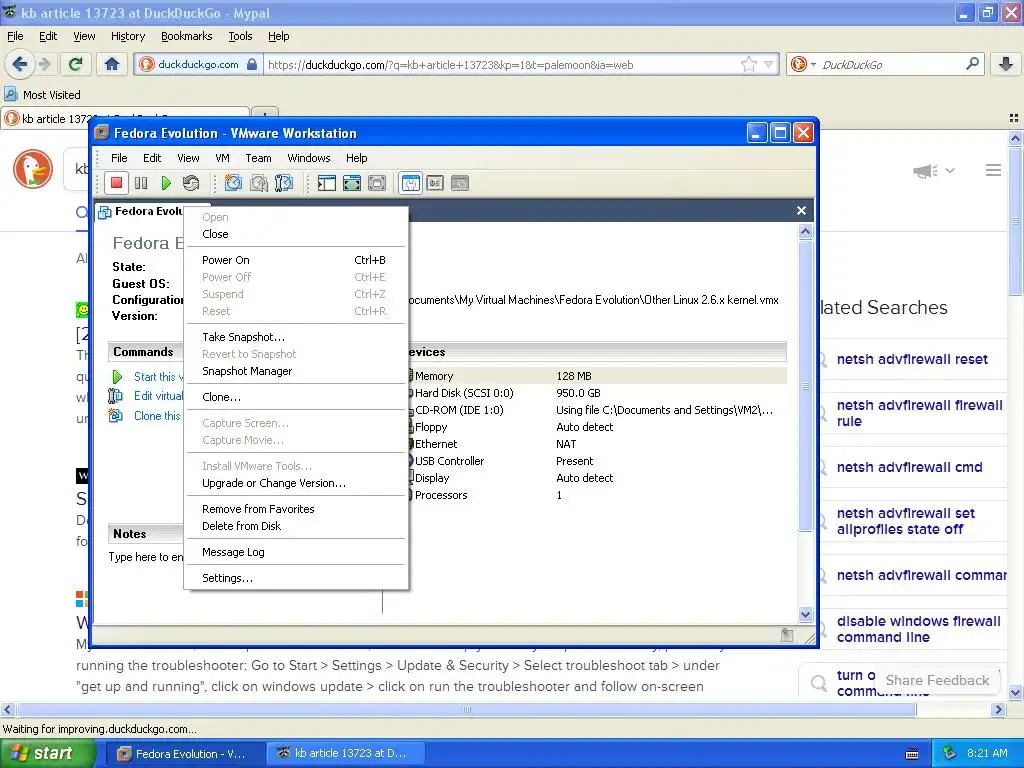Click the browser Forward arrow button
Image resolution: width=1024 pixels, height=768 pixels.
point(44,64)
